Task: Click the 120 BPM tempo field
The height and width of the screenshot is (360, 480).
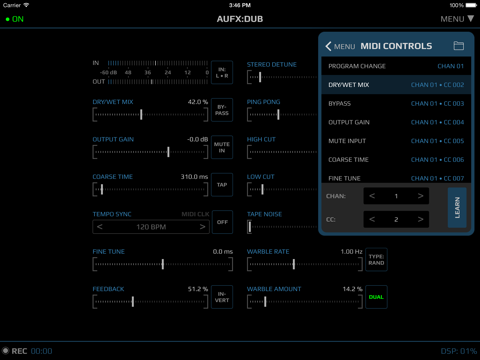Action: (151, 227)
